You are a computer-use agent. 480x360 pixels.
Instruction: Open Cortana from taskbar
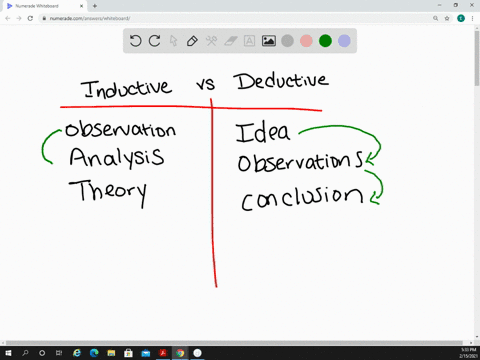(42, 353)
